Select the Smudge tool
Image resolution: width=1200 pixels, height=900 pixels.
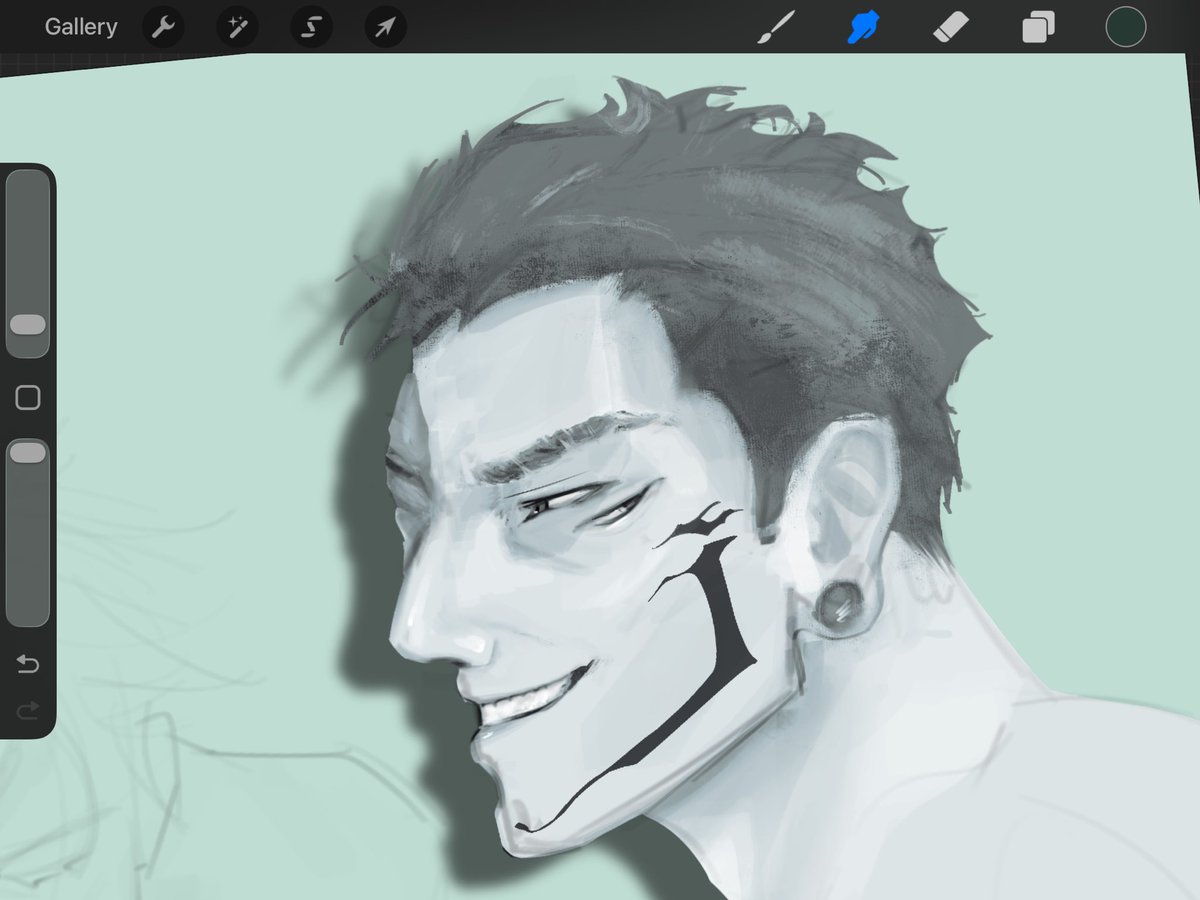tap(863, 27)
